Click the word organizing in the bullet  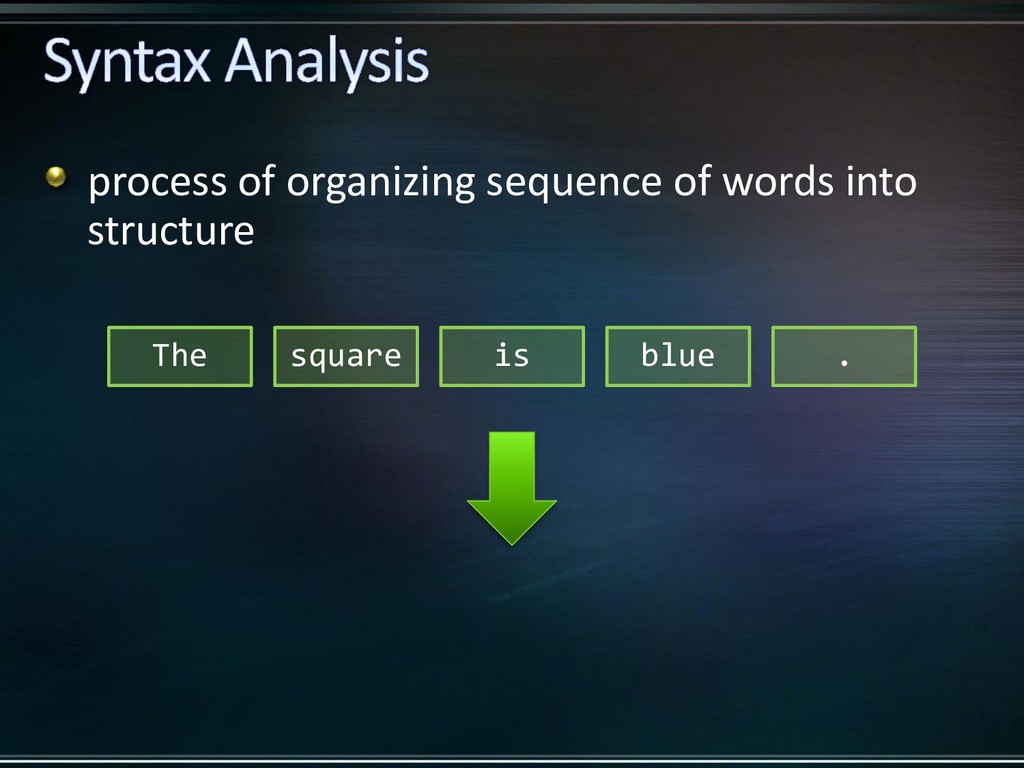coord(380,184)
